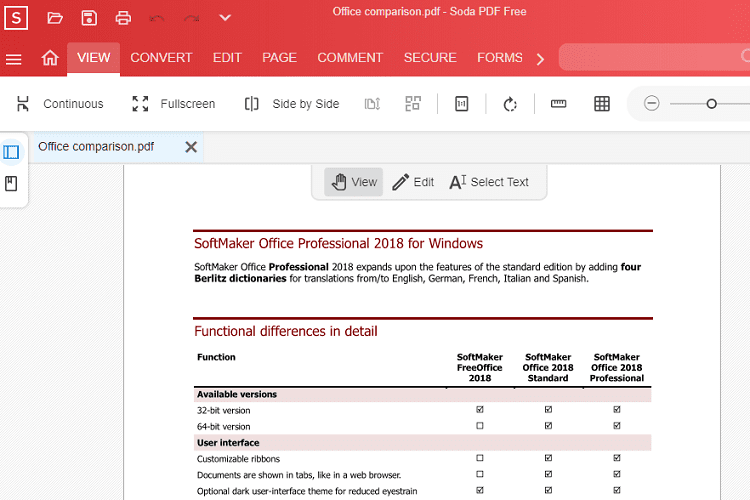Click the Soda PDF logo icon
750x500 pixels.
[x=16, y=18]
